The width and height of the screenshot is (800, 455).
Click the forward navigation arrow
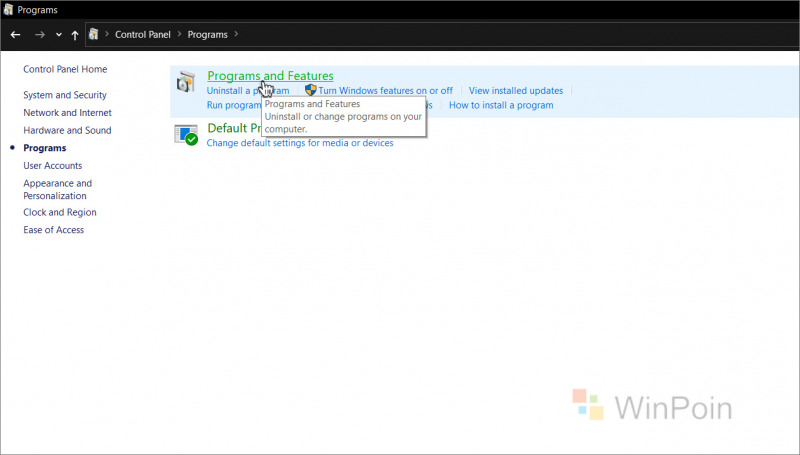pyautogui.click(x=40, y=35)
